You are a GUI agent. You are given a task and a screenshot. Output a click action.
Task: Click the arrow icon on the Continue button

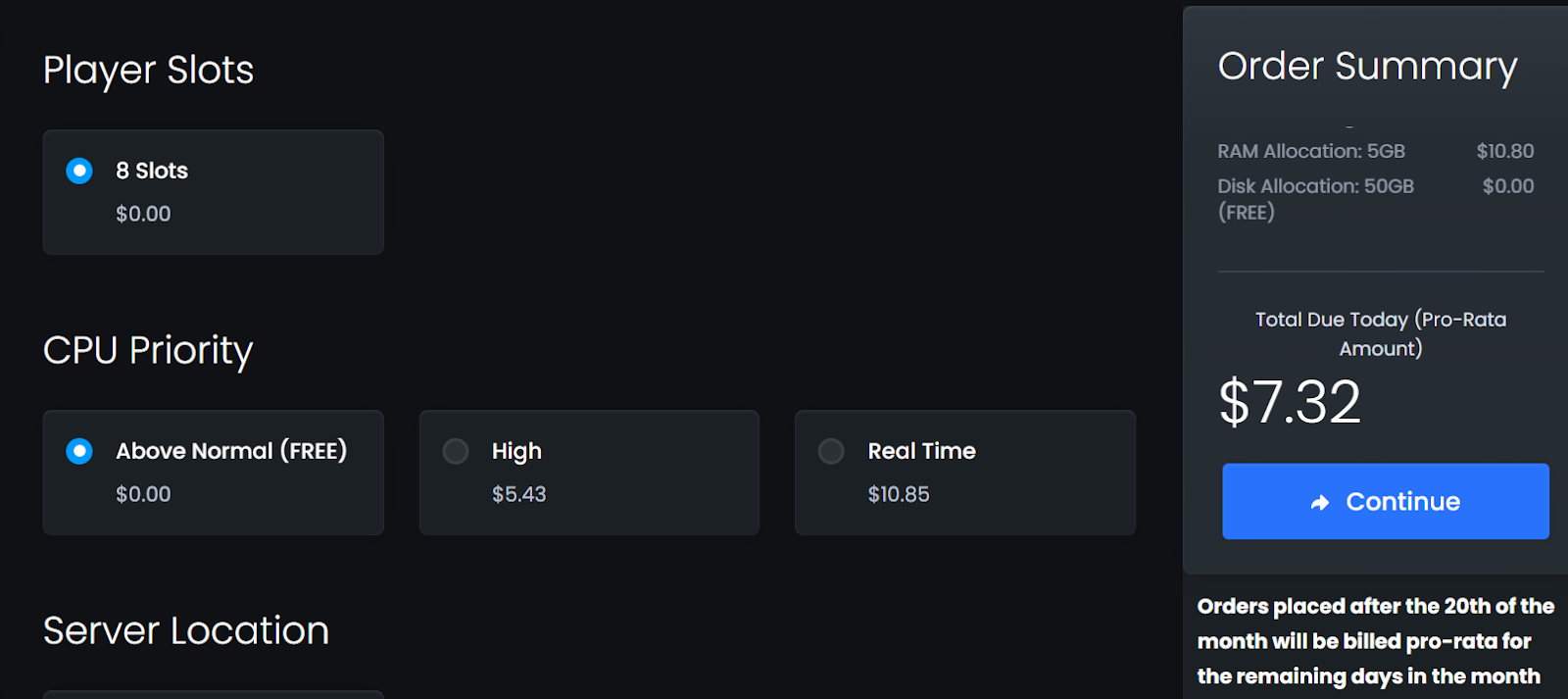coord(1320,502)
